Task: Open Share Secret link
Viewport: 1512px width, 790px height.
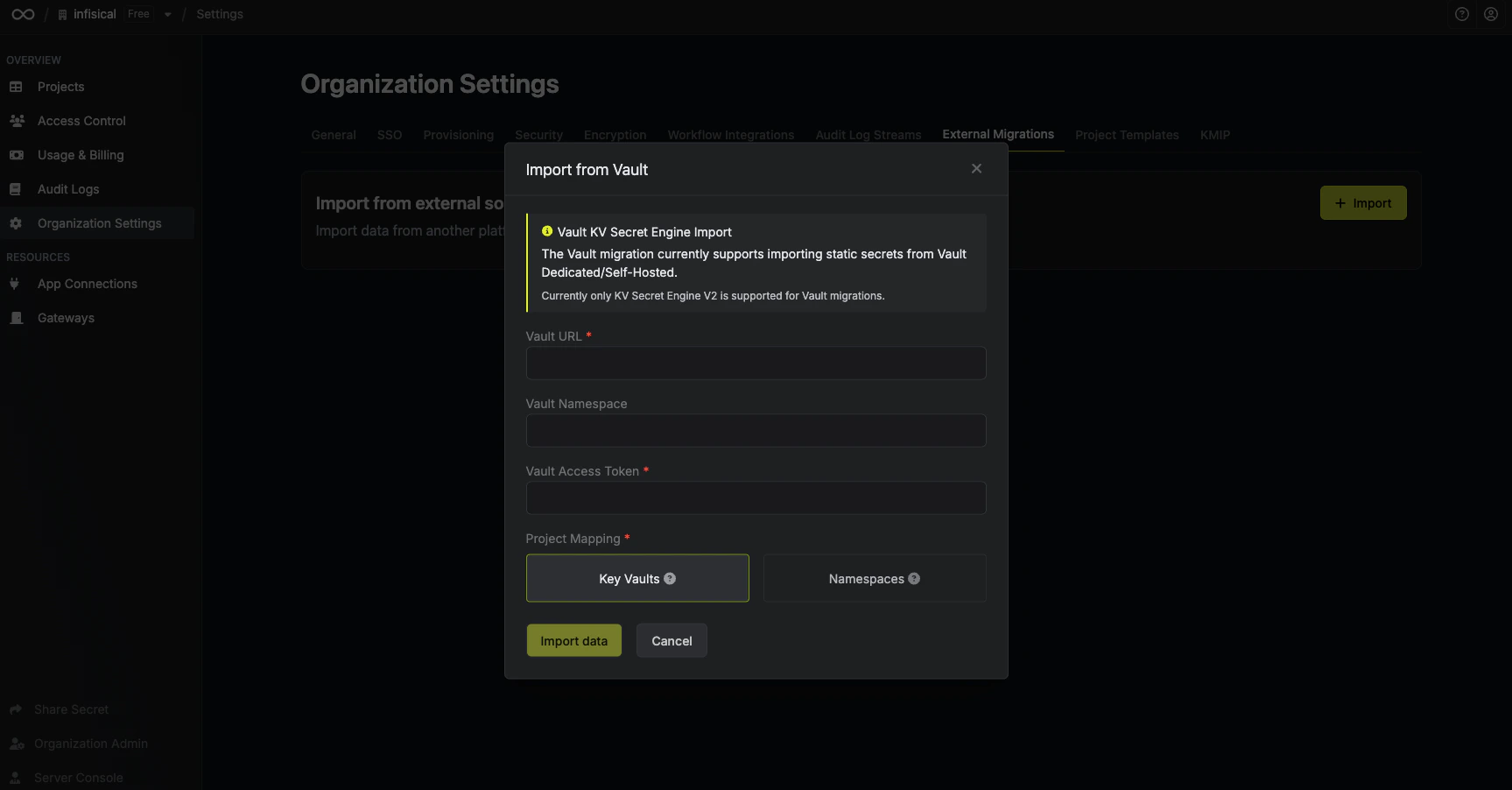Action: [x=71, y=709]
